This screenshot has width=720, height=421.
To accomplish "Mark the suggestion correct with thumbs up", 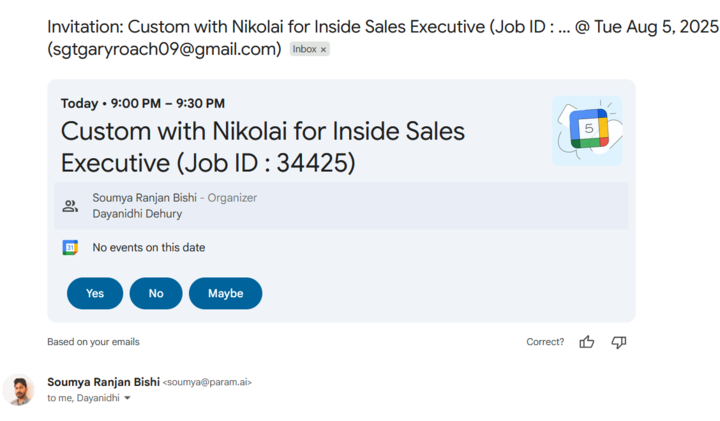I will (x=587, y=342).
